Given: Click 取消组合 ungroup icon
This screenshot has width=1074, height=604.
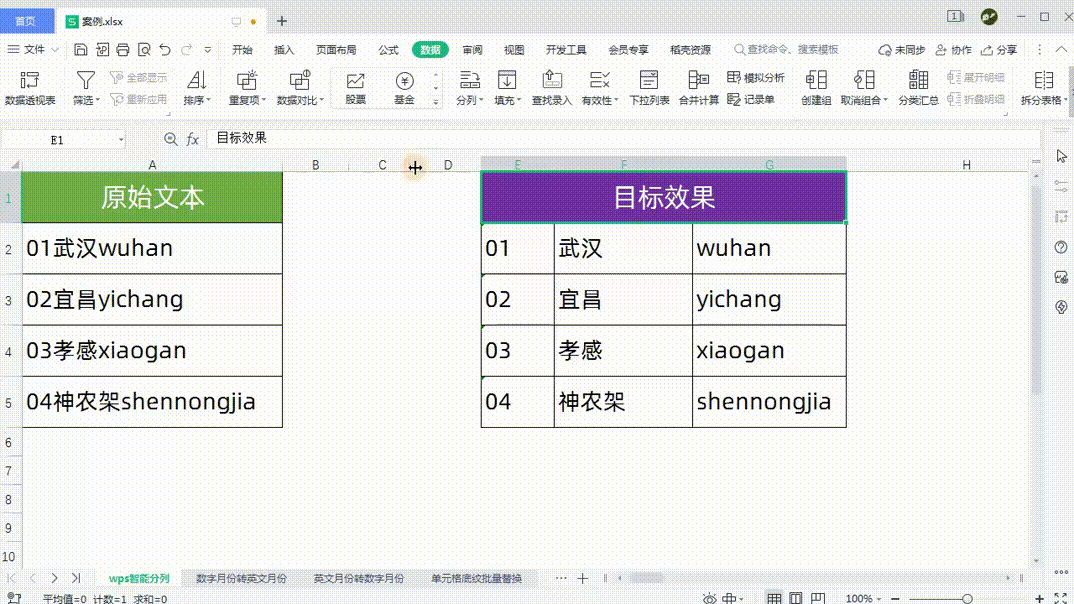Looking at the screenshot, I should point(864,80).
